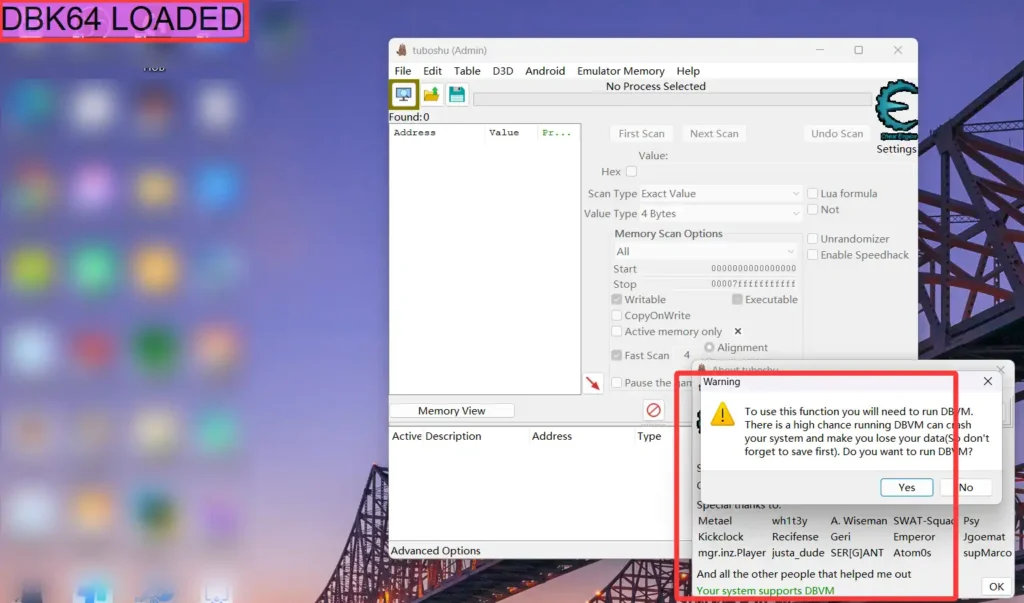Open the Scan Type dropdown
This screenshot has height=603, width=1024.
(720, 193)
